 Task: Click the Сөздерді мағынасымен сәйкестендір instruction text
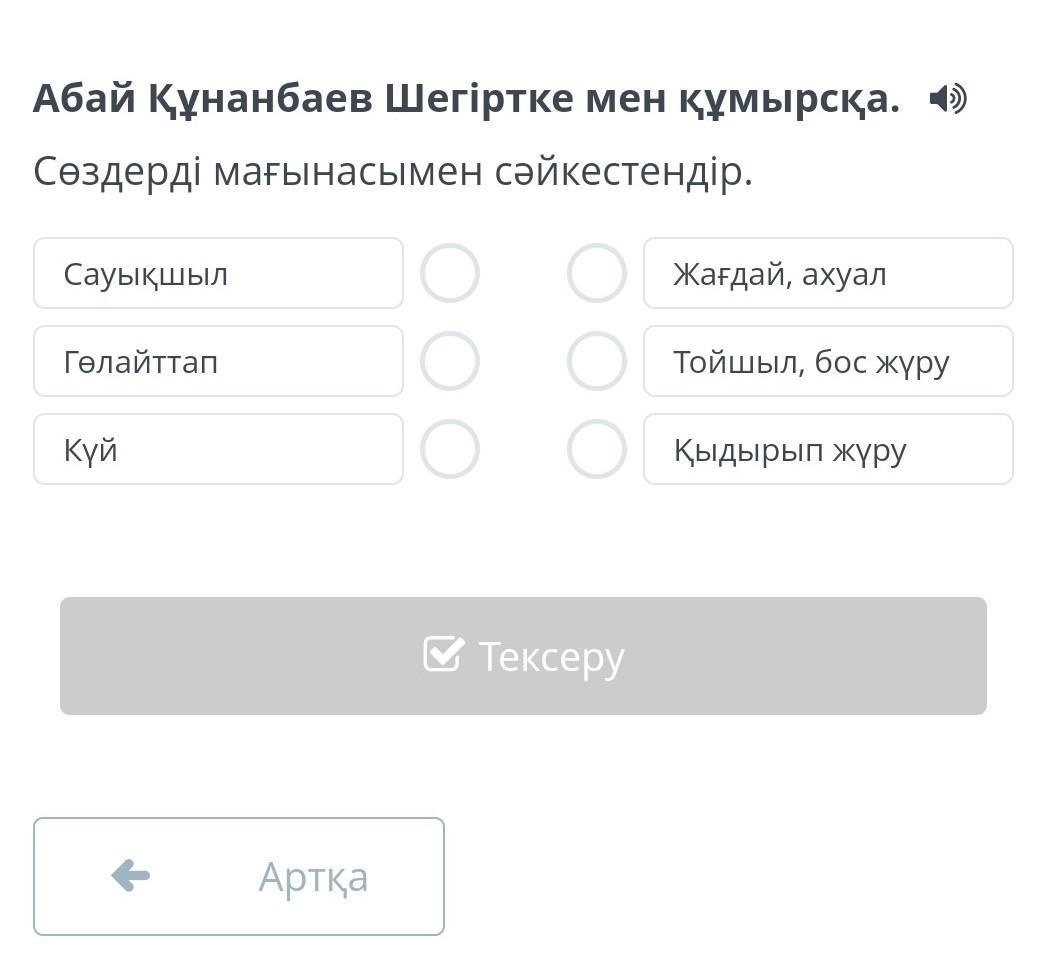click(x=393, y=172)
